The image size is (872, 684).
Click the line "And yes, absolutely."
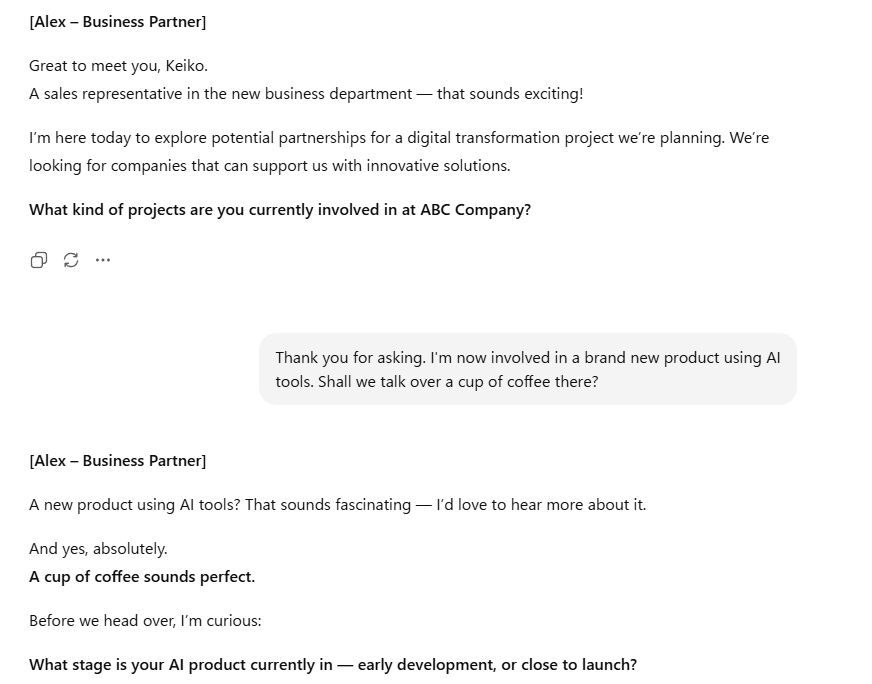(98, 549)
